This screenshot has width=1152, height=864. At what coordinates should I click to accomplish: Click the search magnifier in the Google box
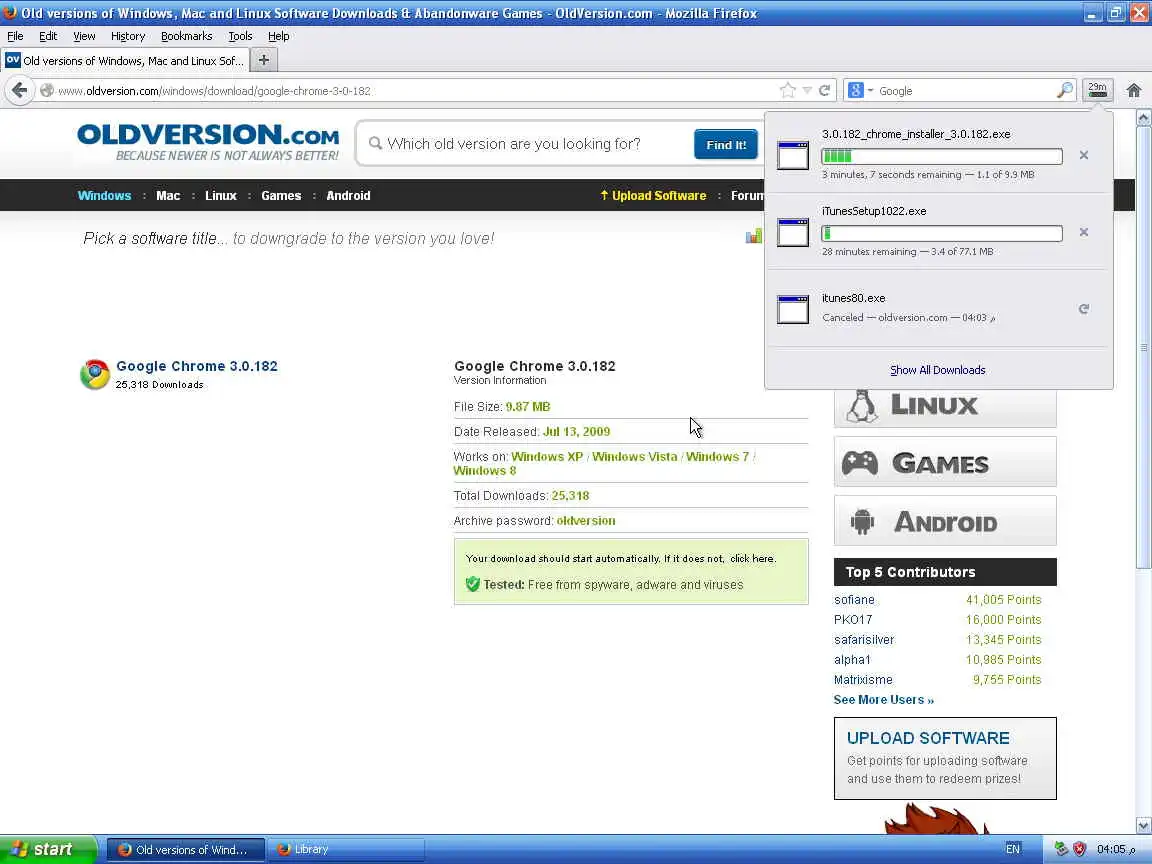[1065, 90]
